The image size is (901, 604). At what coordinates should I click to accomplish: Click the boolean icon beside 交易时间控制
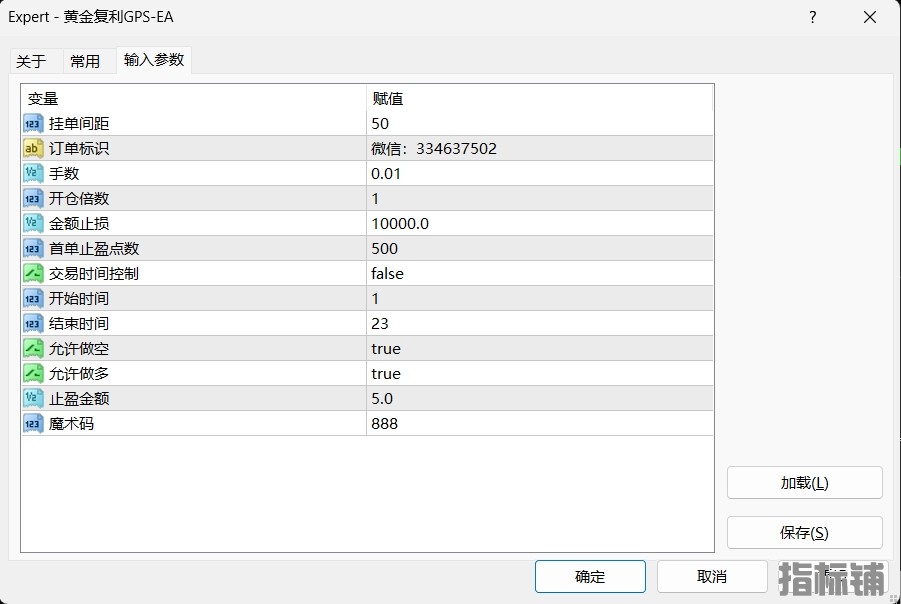33,274
